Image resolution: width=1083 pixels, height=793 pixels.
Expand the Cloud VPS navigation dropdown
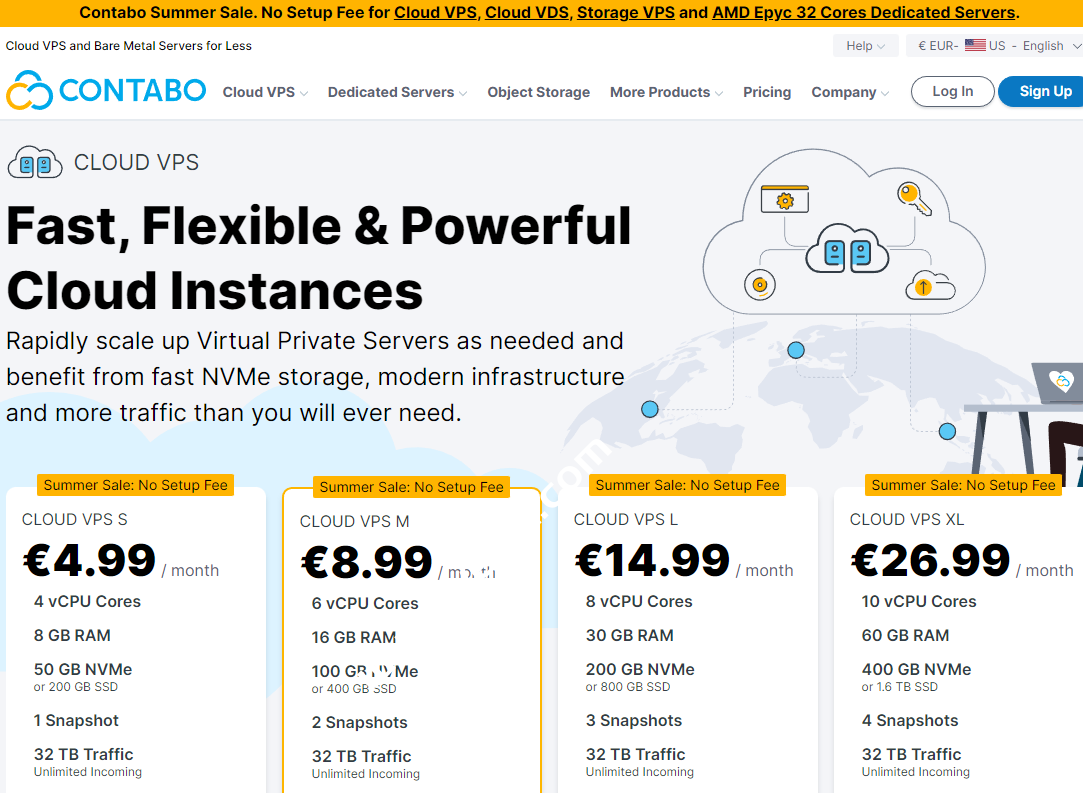(x=265, y=92)
